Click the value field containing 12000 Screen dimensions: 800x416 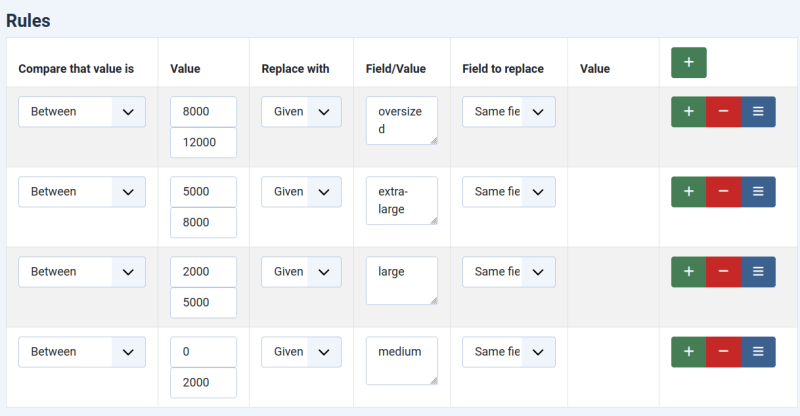[203, 143]
